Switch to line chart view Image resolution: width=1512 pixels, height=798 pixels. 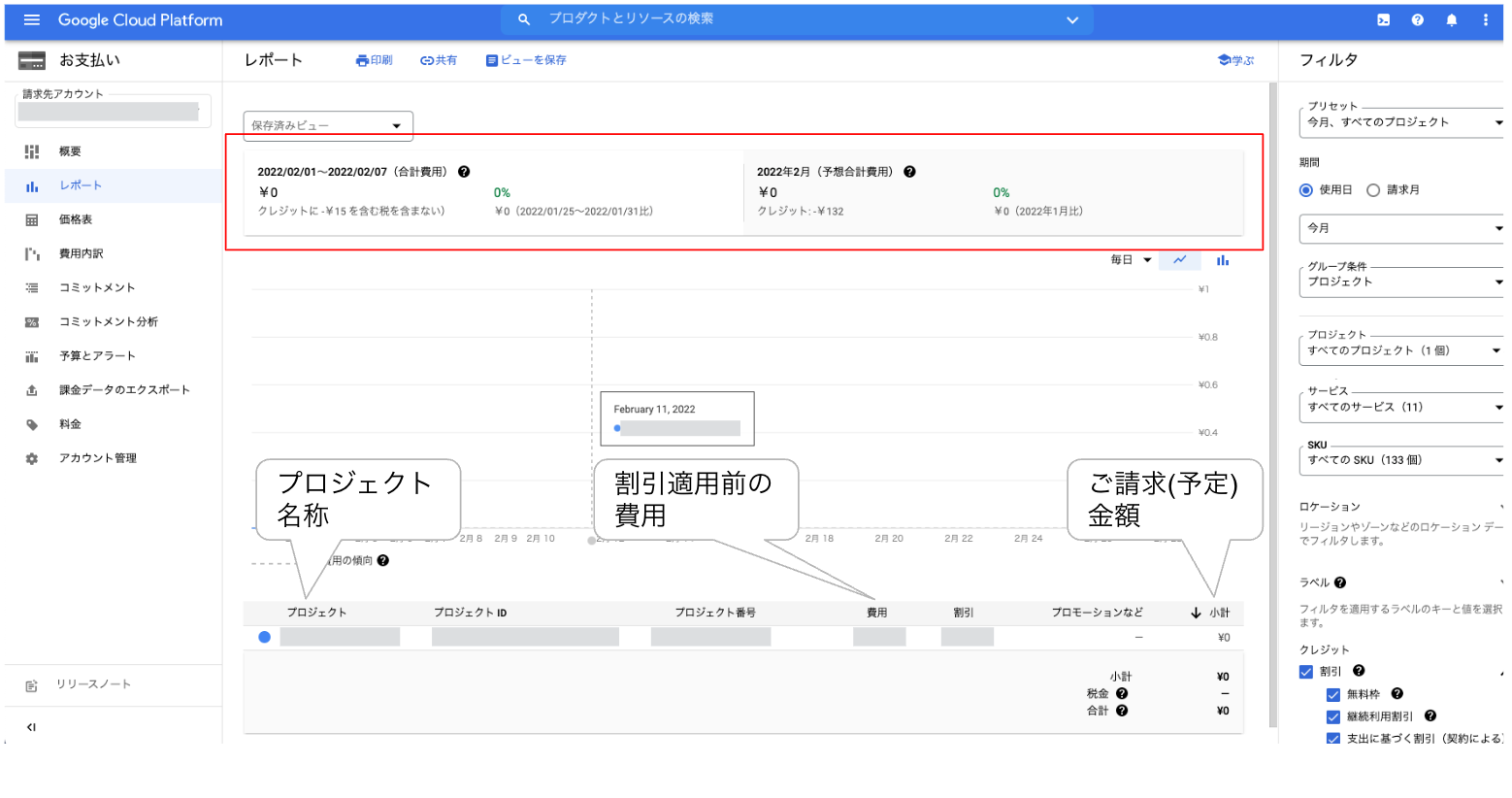(x=1180, y=260)
